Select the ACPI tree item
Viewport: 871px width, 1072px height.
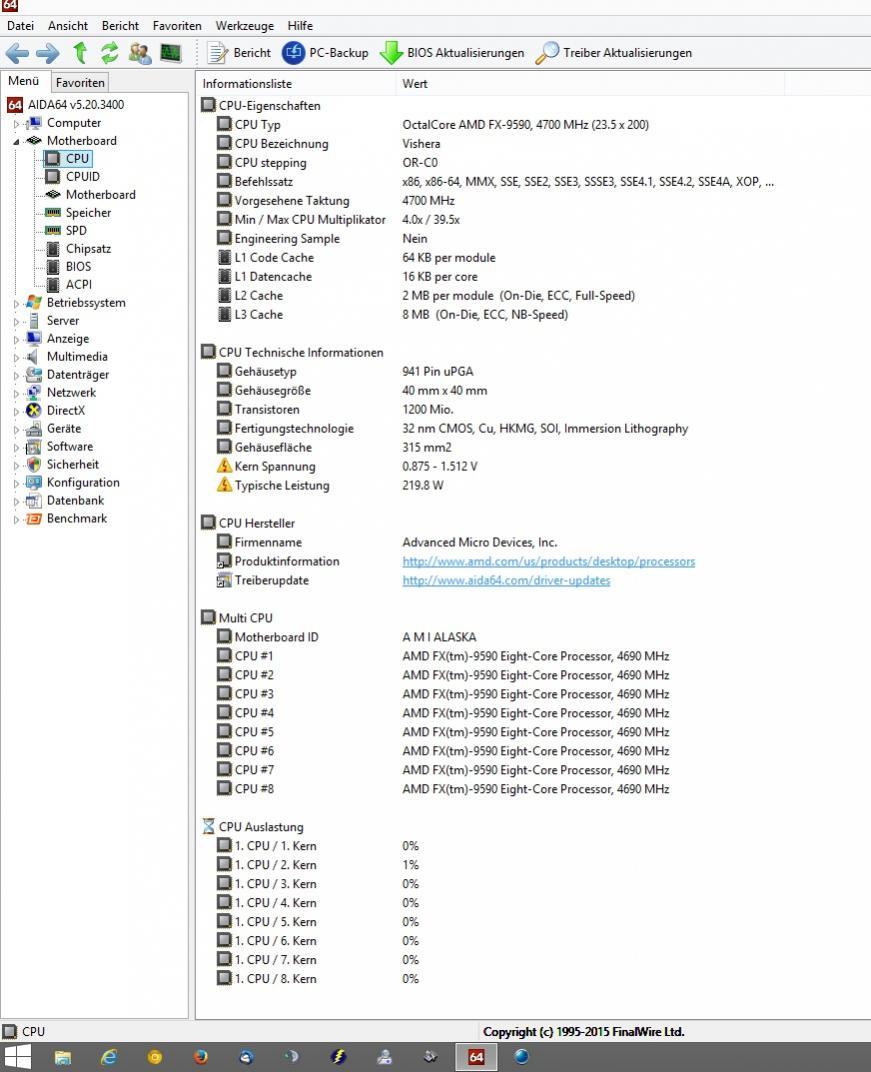tap(79, 284)
